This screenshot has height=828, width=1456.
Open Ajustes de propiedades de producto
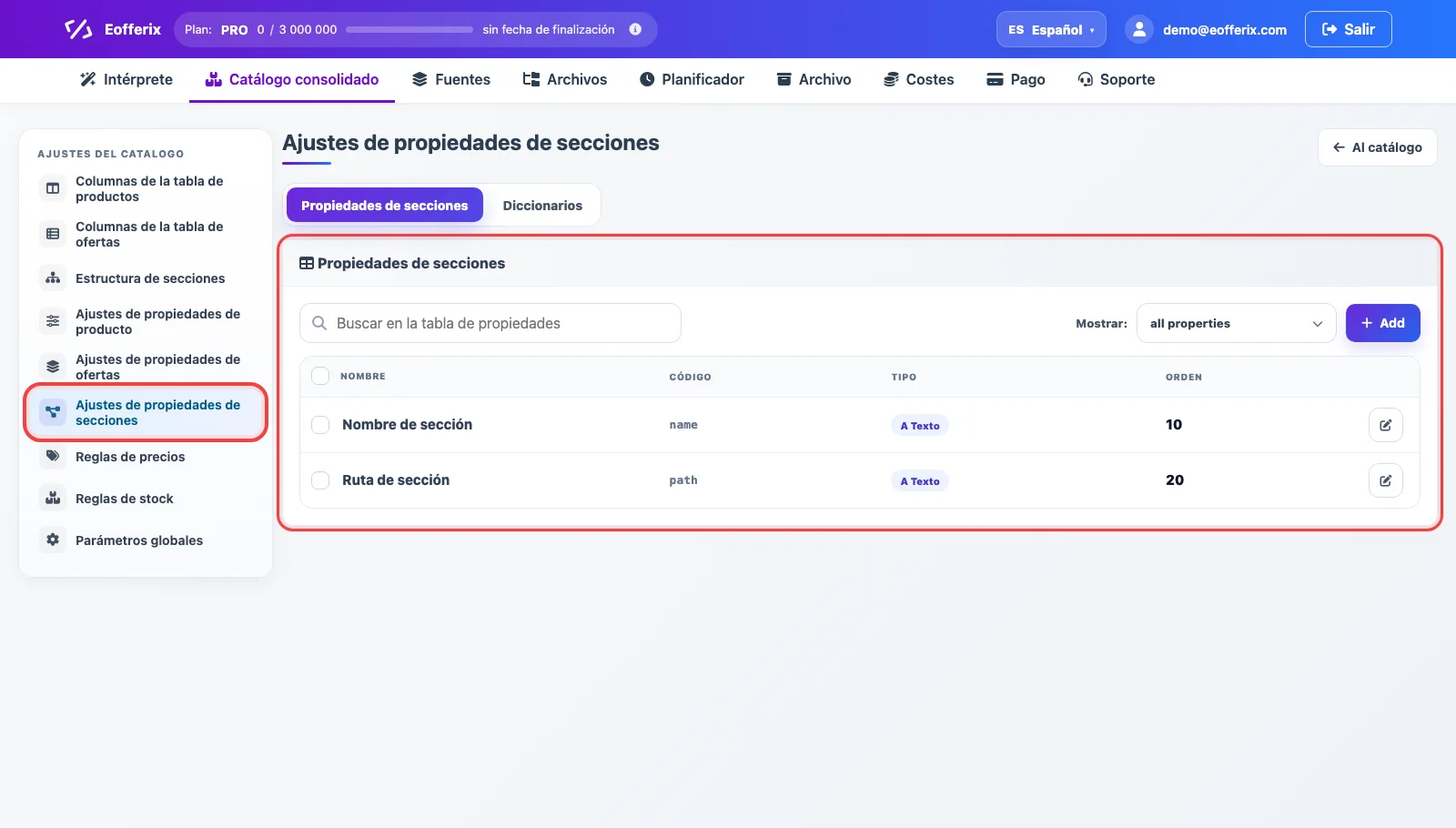pos(146,321)
